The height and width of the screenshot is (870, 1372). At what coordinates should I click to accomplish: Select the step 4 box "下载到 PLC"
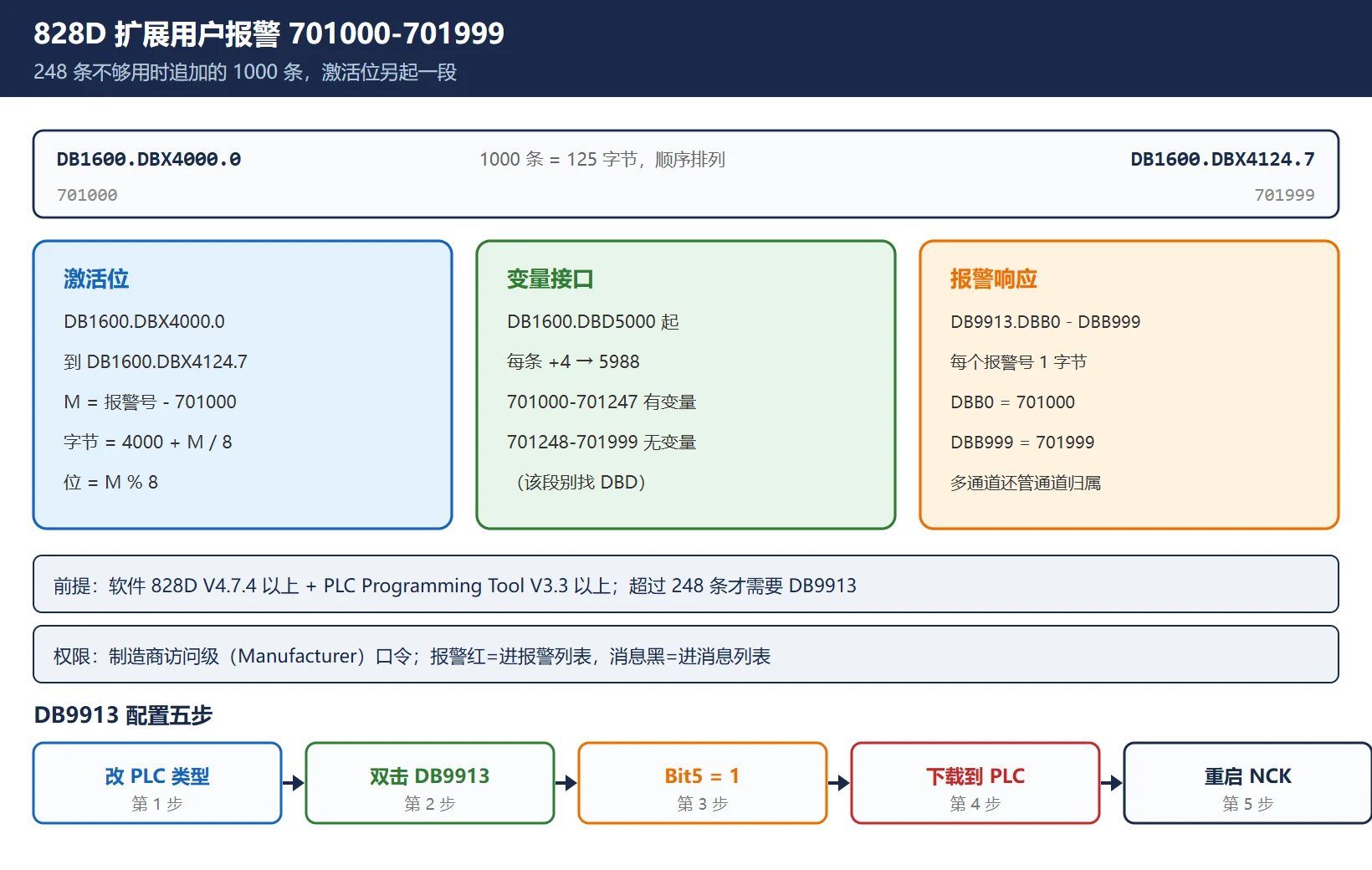coord(975,783)
